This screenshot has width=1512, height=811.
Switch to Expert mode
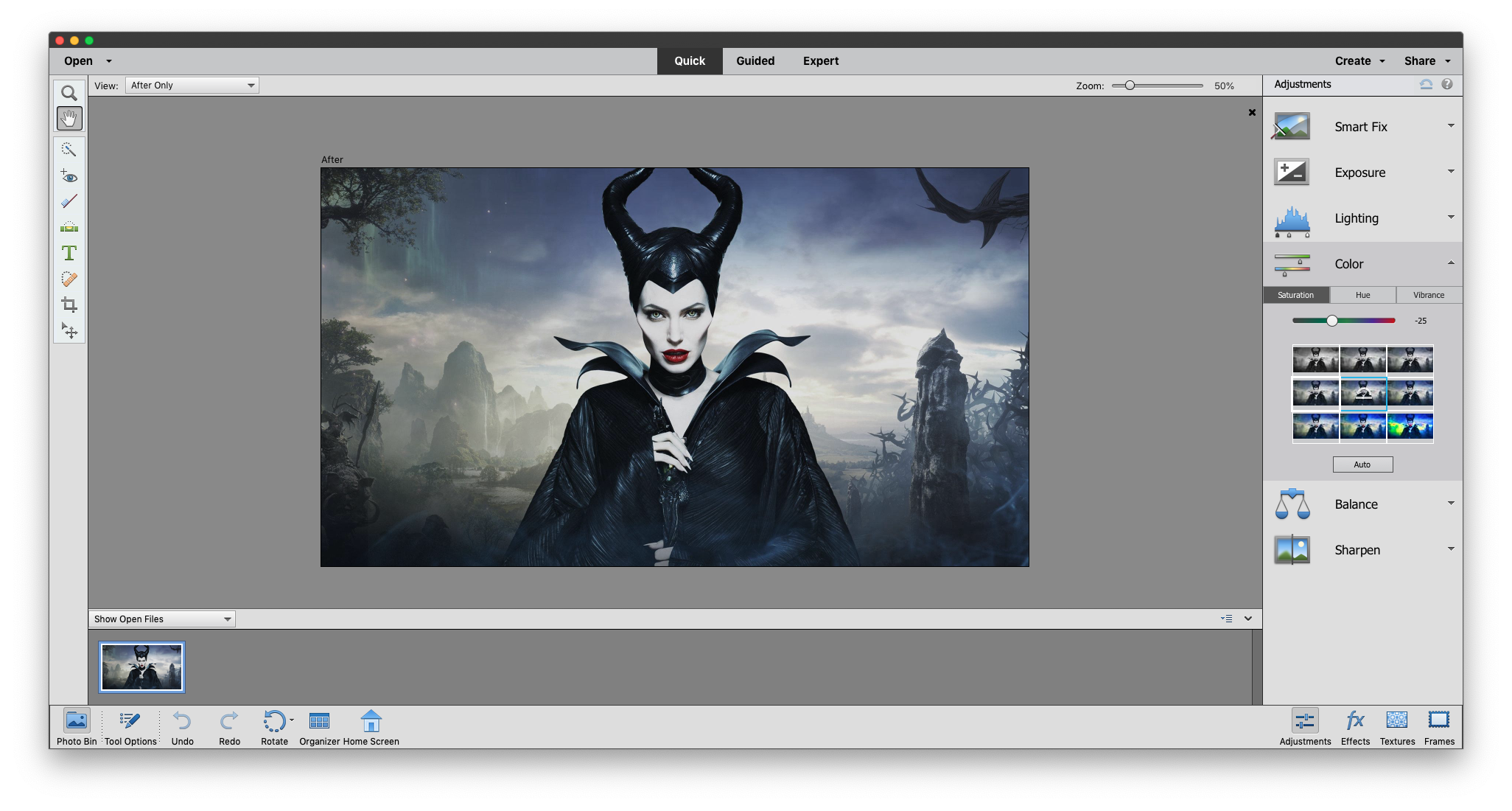(820, 60)
